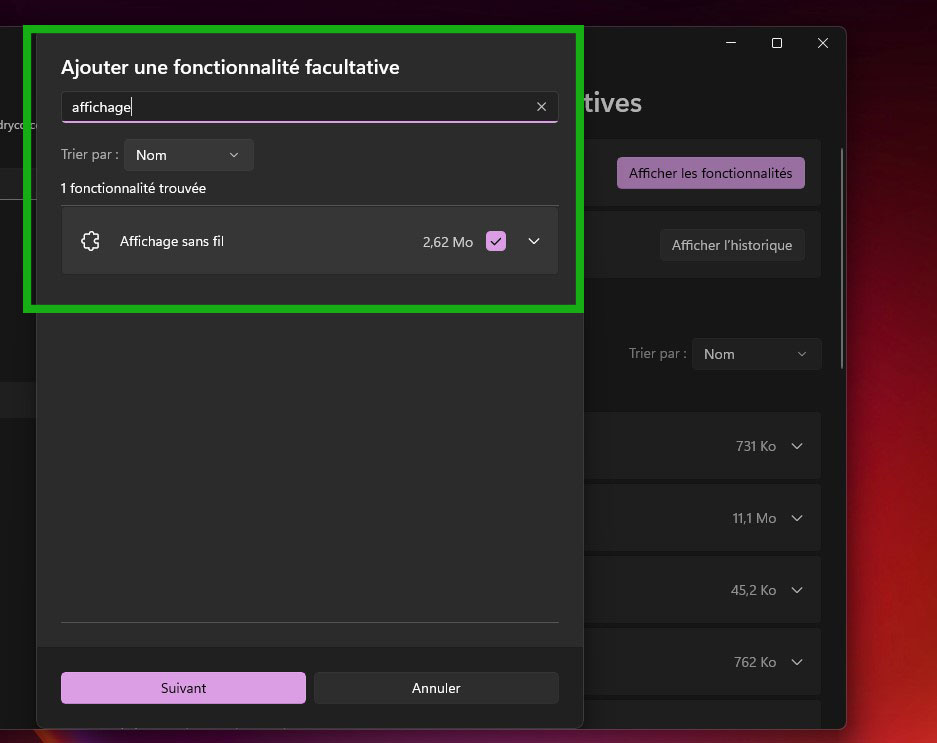Open the dialog's Trier par Nom dropdown
This screenshot has width=937, height=743.
pyautogui.click(x=189, y=155)
